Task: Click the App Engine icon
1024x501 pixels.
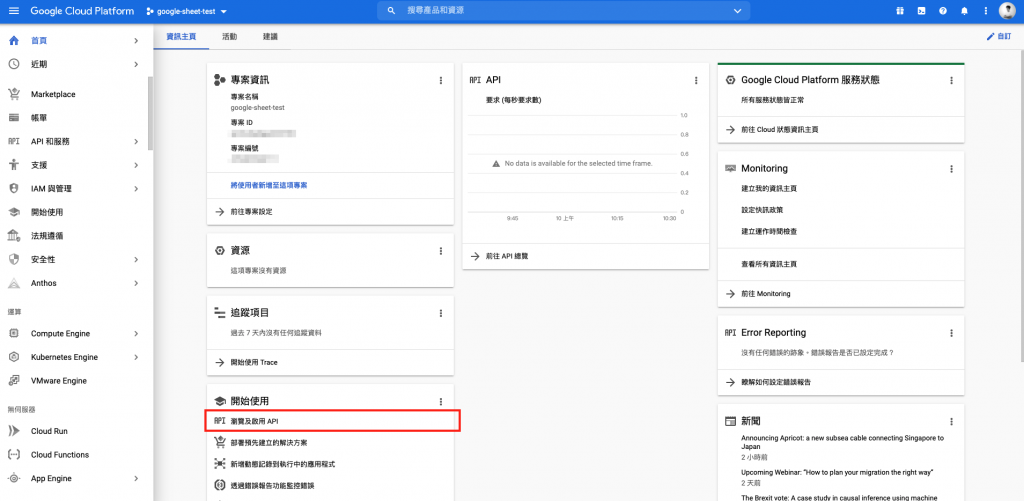Action: 14,478
